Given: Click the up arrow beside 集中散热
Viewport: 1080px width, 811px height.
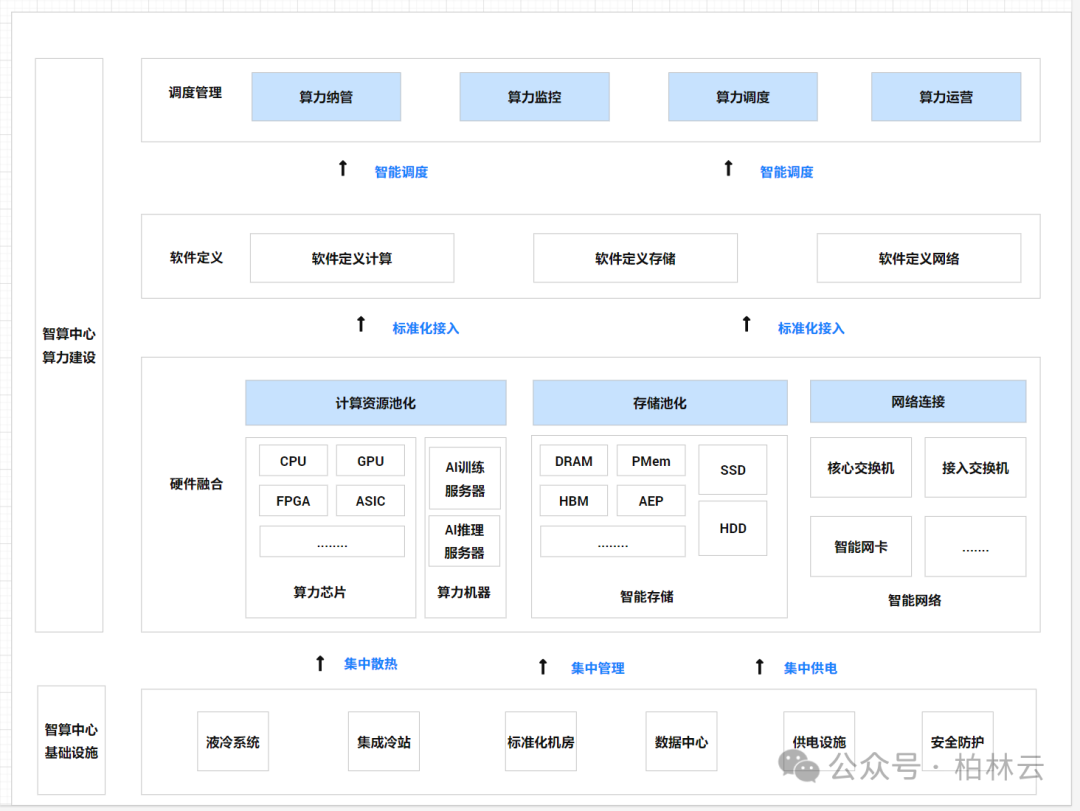Looking at the screenshot, I should coord(320,663).
